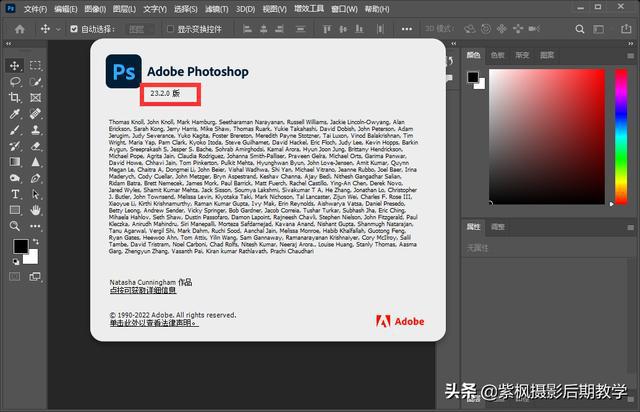
Task: Select the Brush tool
Action: (15, 130)
